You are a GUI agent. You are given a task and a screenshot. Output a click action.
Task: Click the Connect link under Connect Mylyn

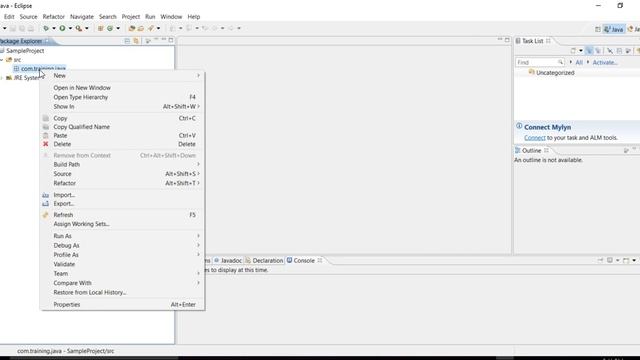(x=535, y=138)
